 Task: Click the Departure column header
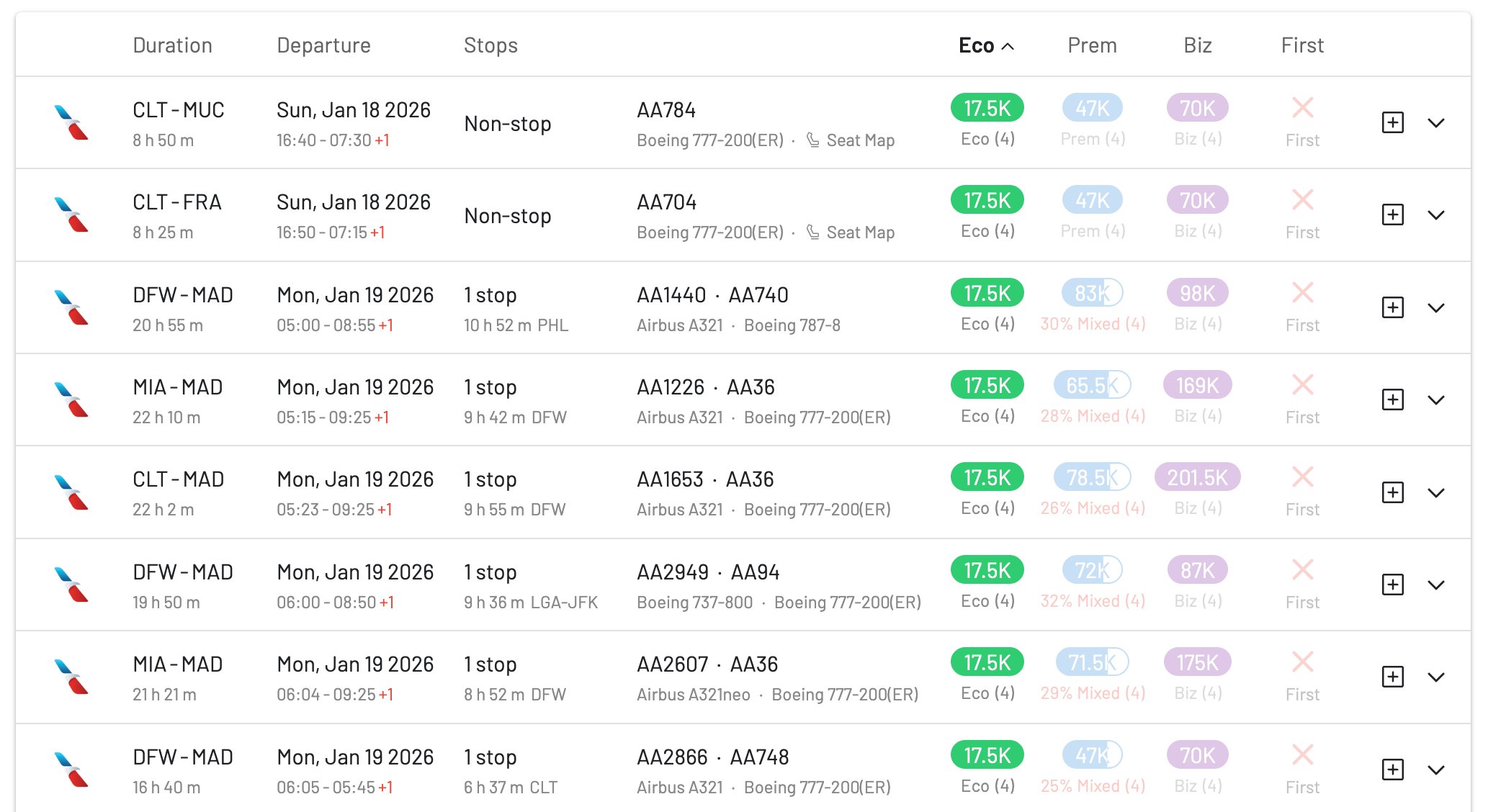324,45
